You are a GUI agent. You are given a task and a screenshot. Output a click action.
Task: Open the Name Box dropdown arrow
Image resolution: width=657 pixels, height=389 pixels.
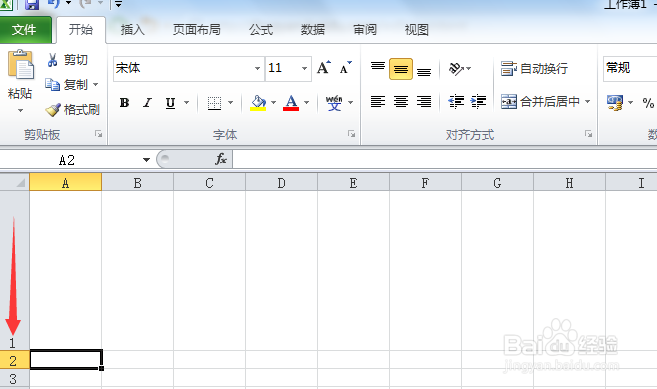(146, 160)
